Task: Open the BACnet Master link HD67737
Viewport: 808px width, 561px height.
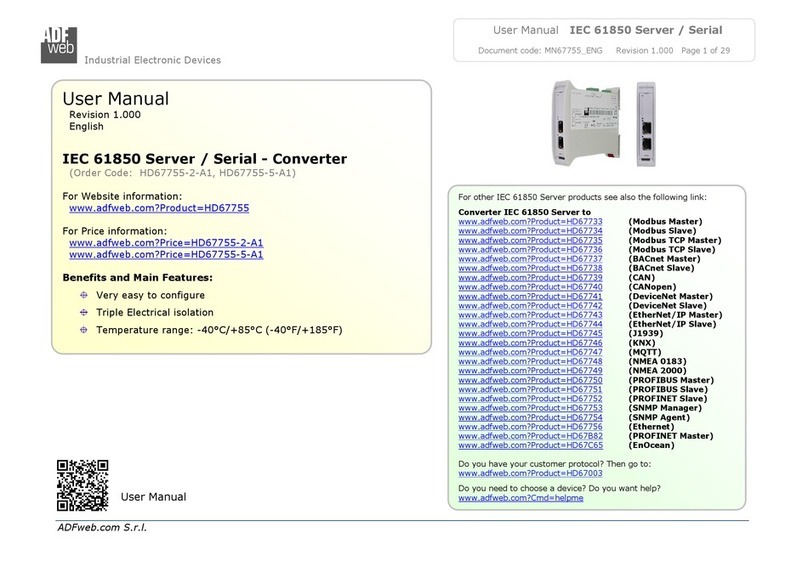Action: tap(530, 259)
